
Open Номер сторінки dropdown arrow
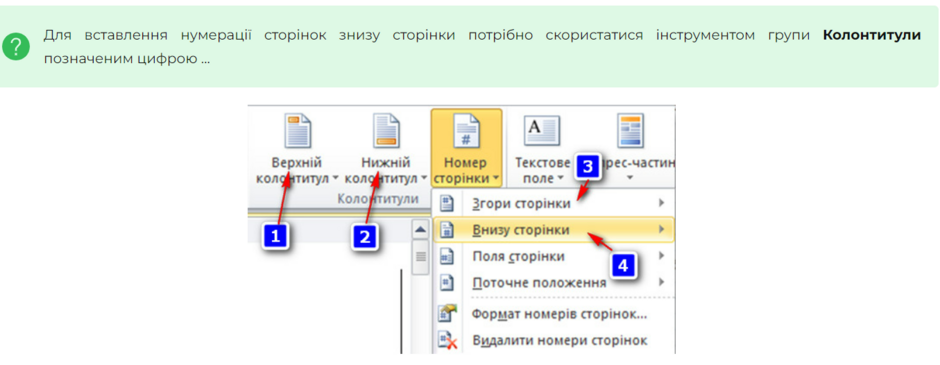pyautogui.click(x=496, y=178)
